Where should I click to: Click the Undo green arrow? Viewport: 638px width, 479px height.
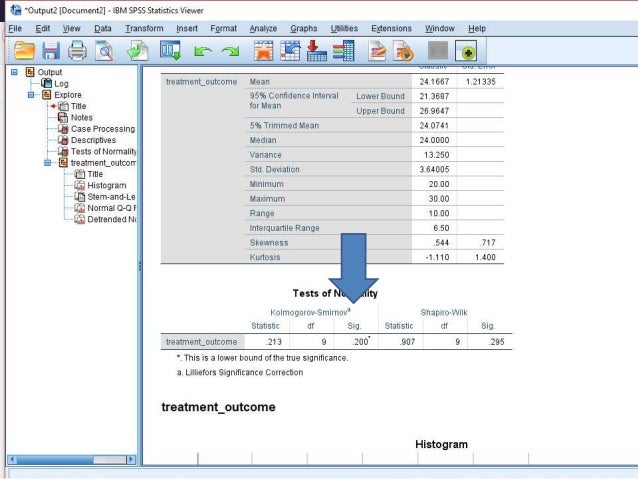tap(203, 51)
